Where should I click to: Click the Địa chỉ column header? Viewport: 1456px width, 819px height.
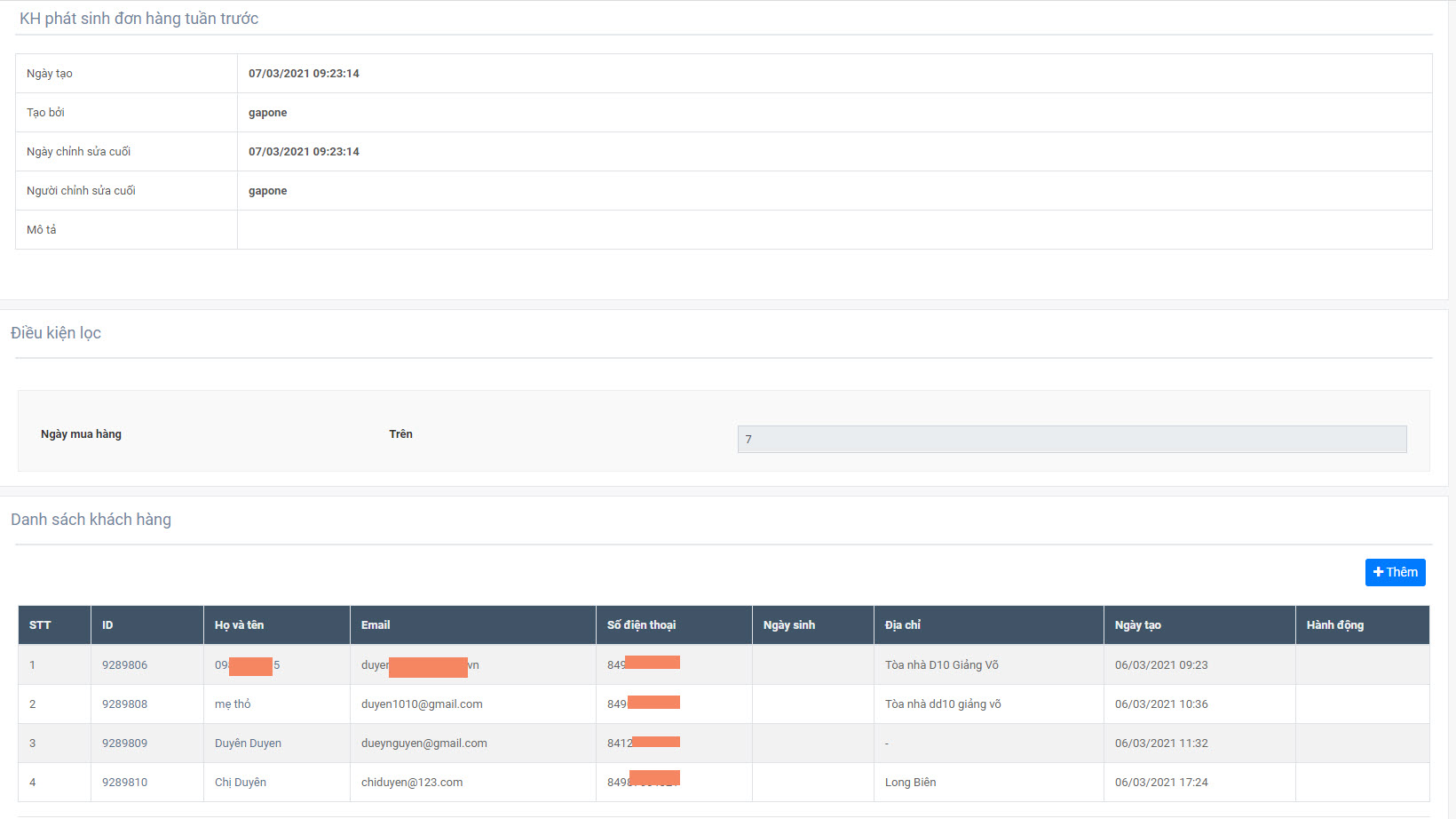[902, 625]
